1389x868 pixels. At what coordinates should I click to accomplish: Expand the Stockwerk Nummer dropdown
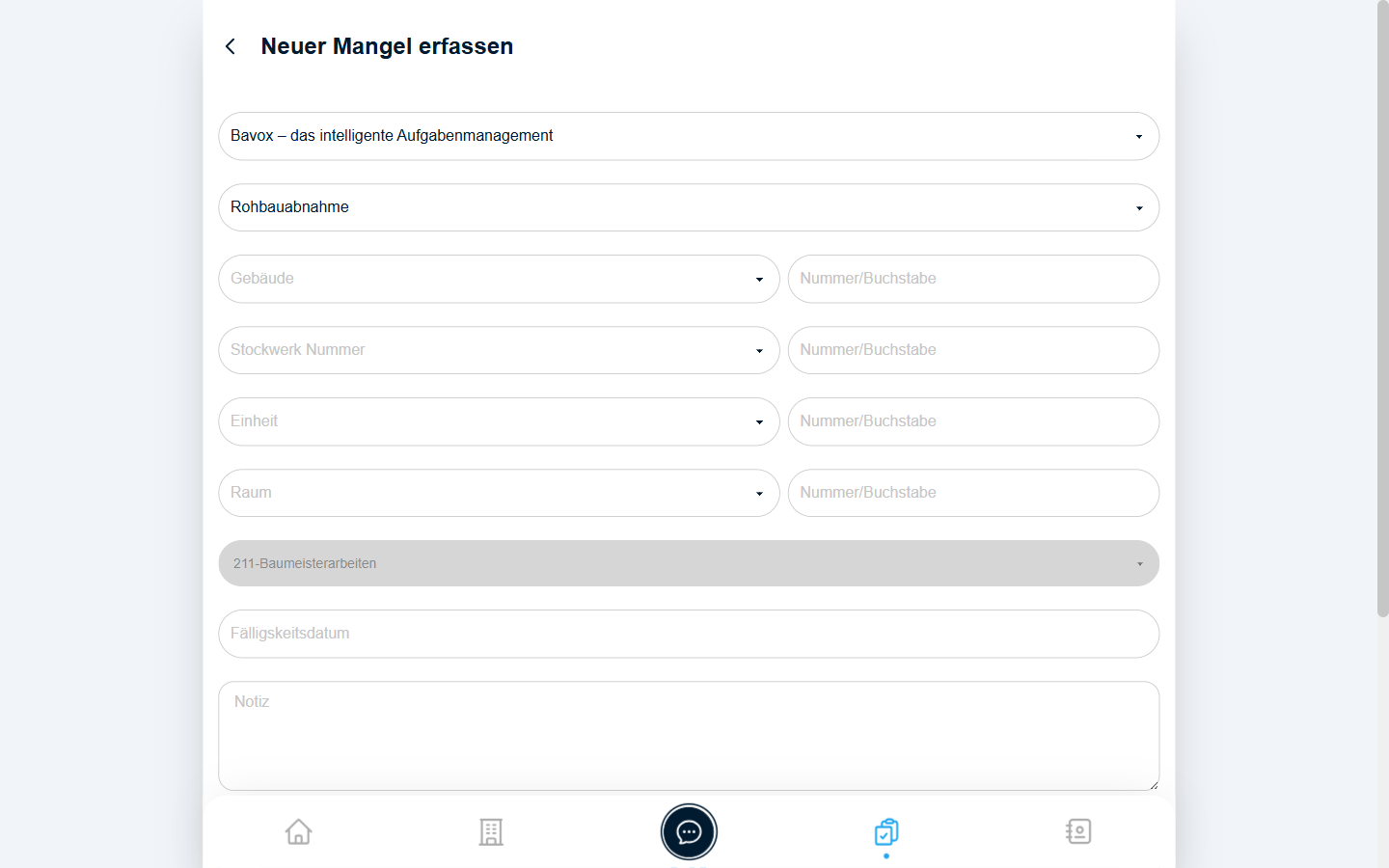click(499, 350)
